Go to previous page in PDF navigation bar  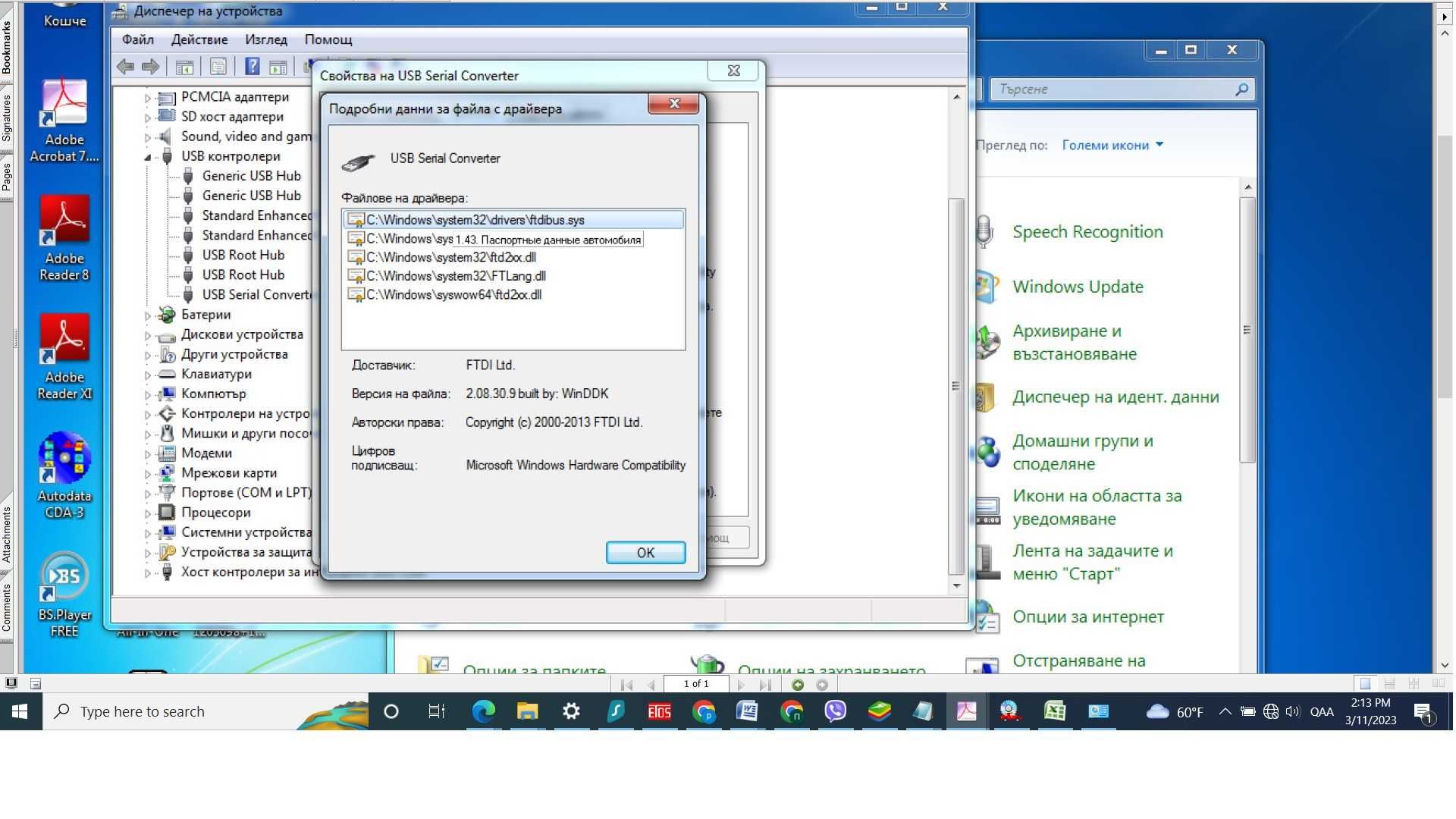point(651,685)
